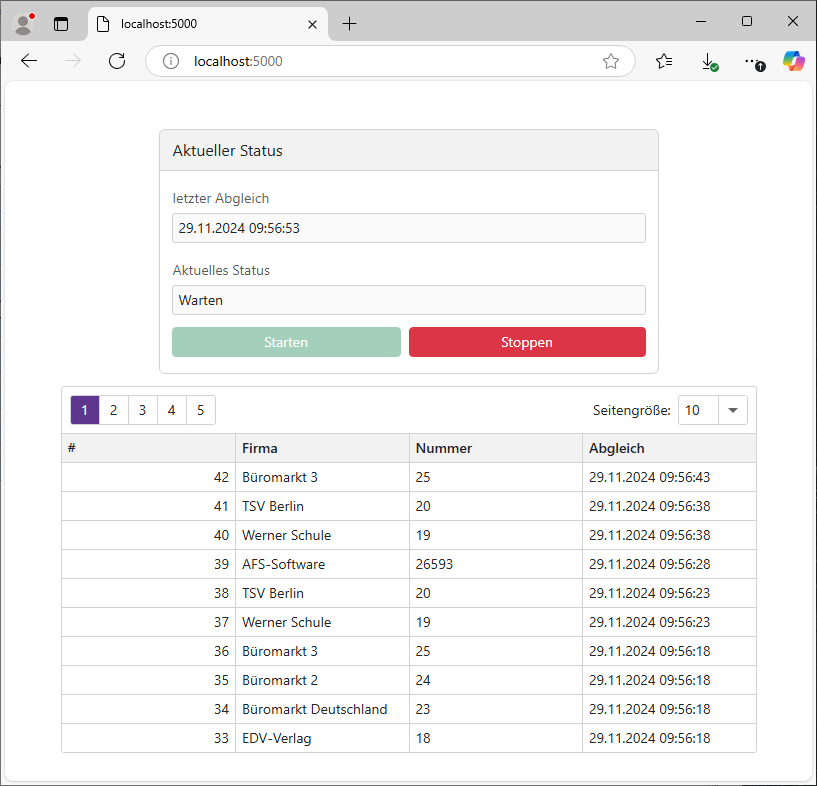817x786 pixels.
Task: Click the Stoppen button
Action: (527, 342)
